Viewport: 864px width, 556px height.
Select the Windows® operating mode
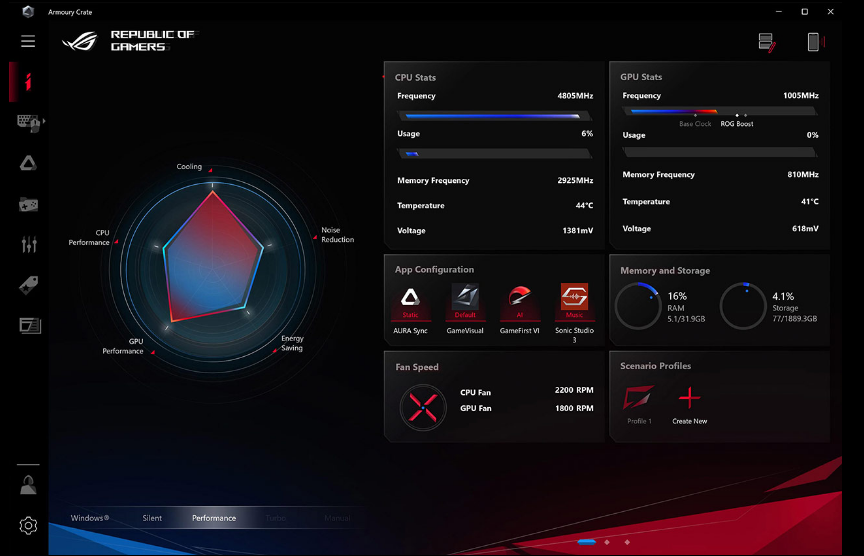[90, 518]
